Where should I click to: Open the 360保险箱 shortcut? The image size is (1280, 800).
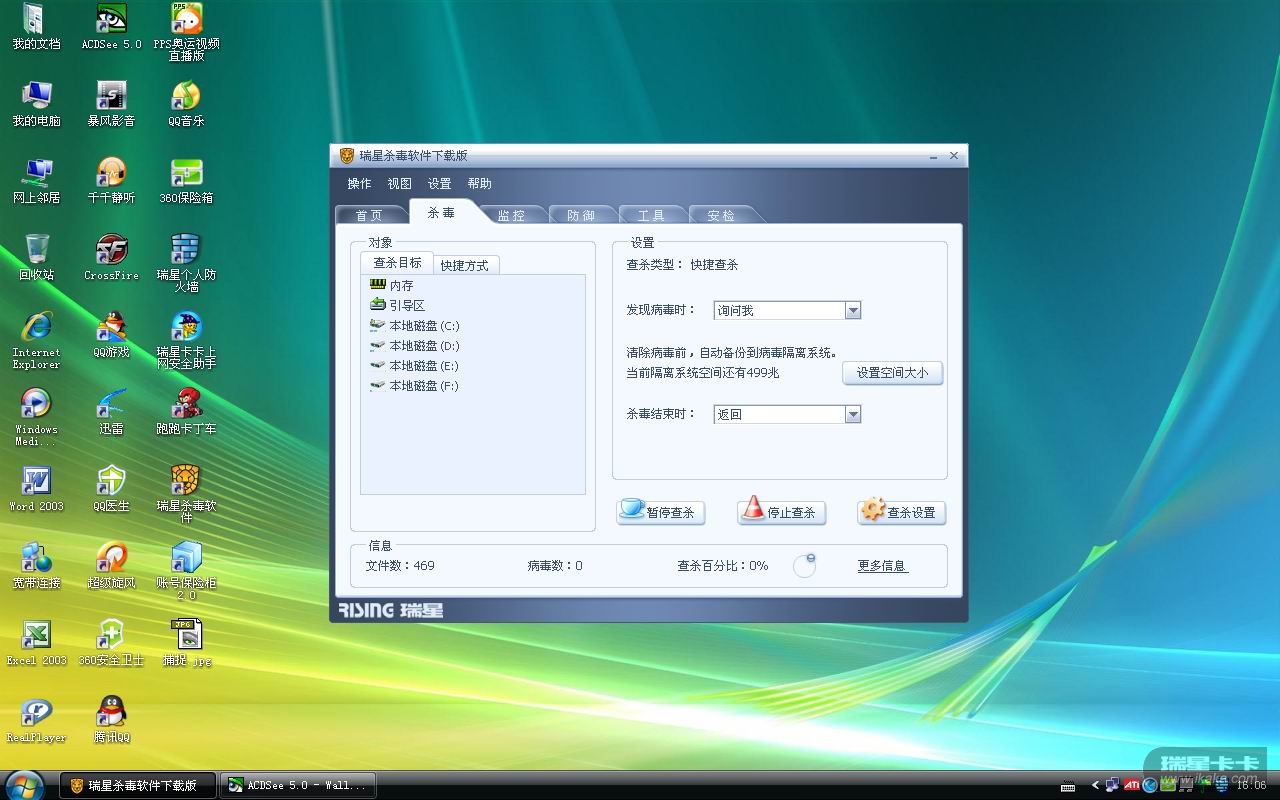tap(186, 181)
